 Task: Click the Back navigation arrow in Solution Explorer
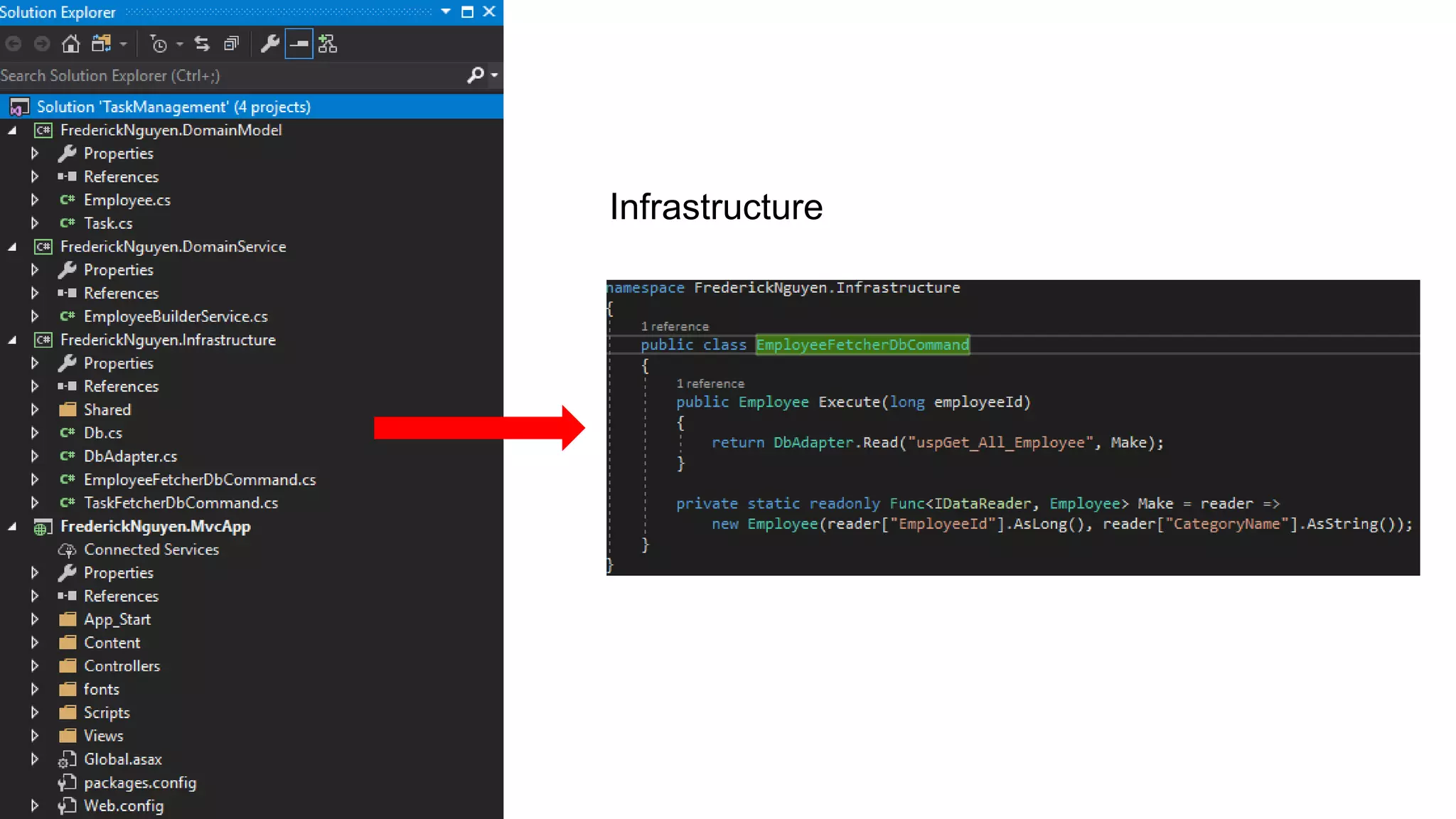click(x=13, y=44)
